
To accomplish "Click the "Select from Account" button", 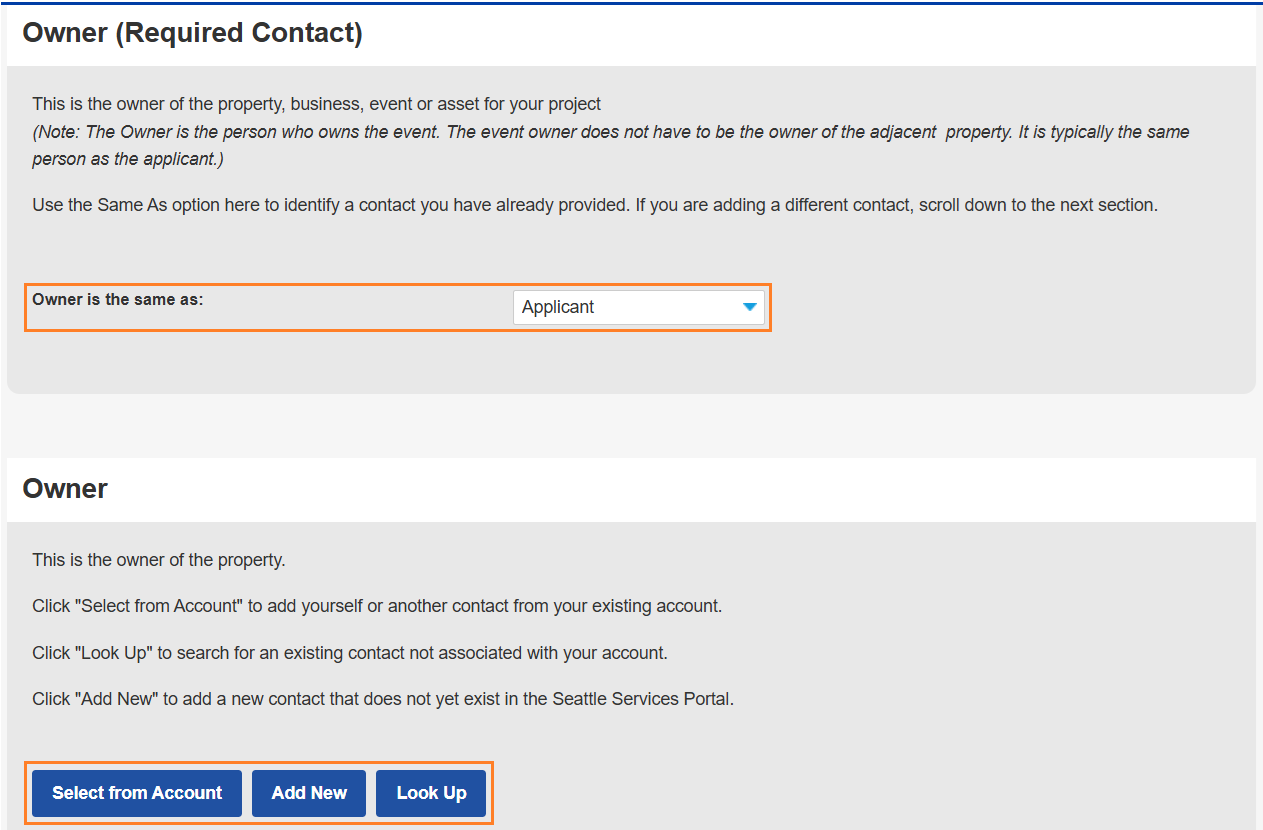I will click(137, 793).
